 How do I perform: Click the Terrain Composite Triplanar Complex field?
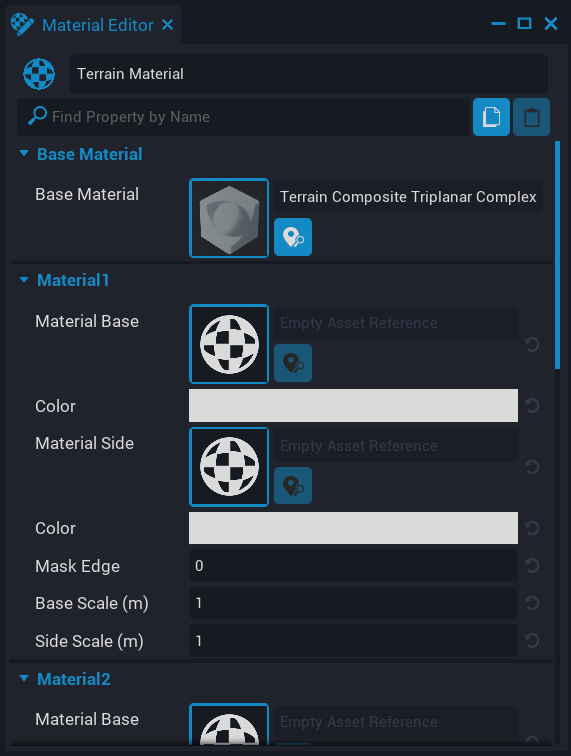tap(408, 197)
